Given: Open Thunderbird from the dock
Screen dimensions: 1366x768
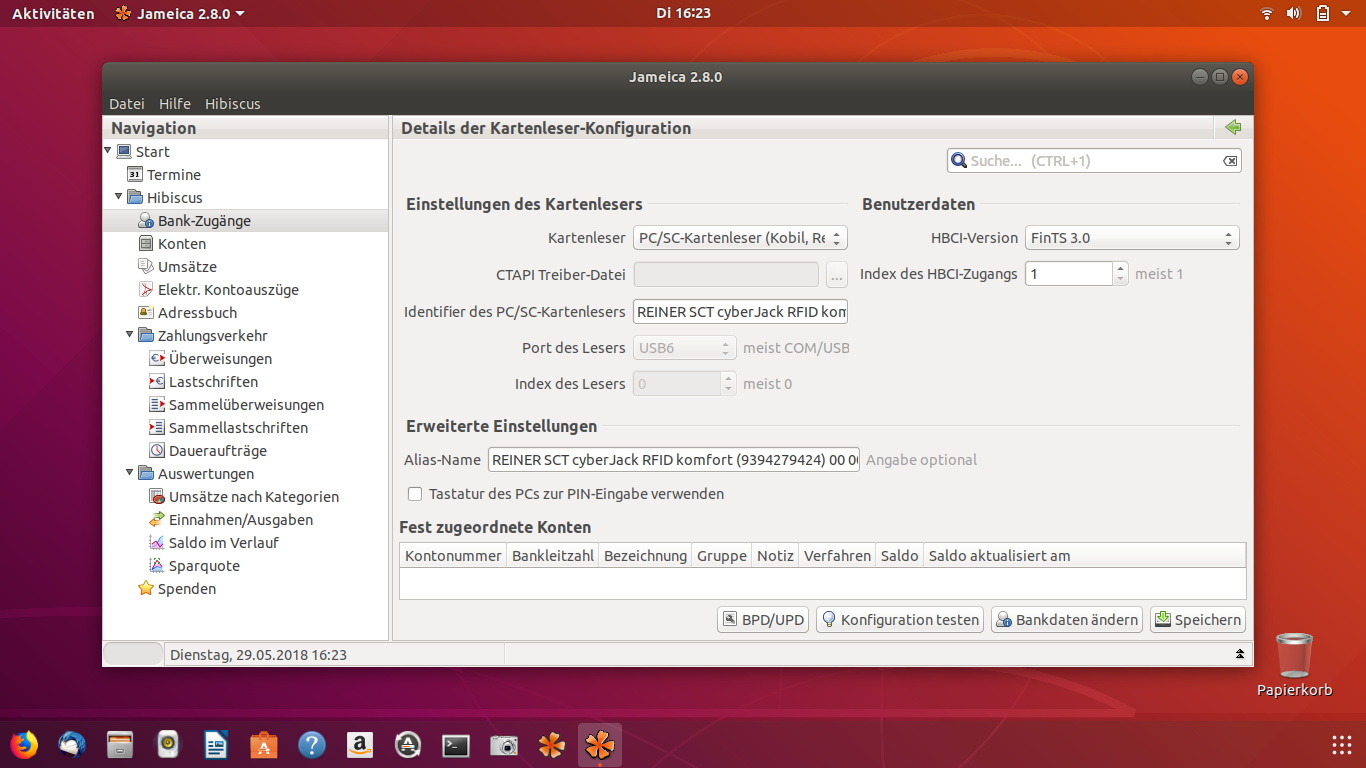Looking at the screenshot, I should tap(72, 745).
